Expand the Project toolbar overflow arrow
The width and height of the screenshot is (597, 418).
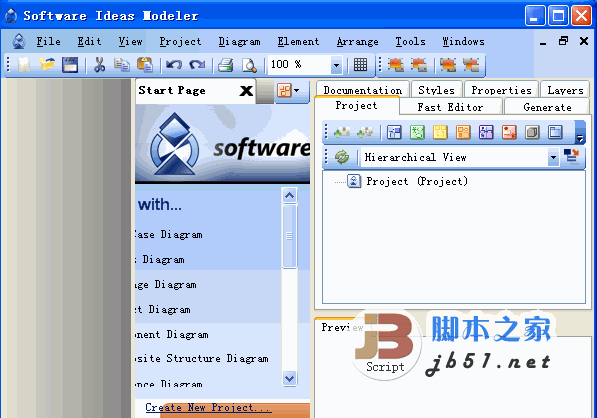580,132
